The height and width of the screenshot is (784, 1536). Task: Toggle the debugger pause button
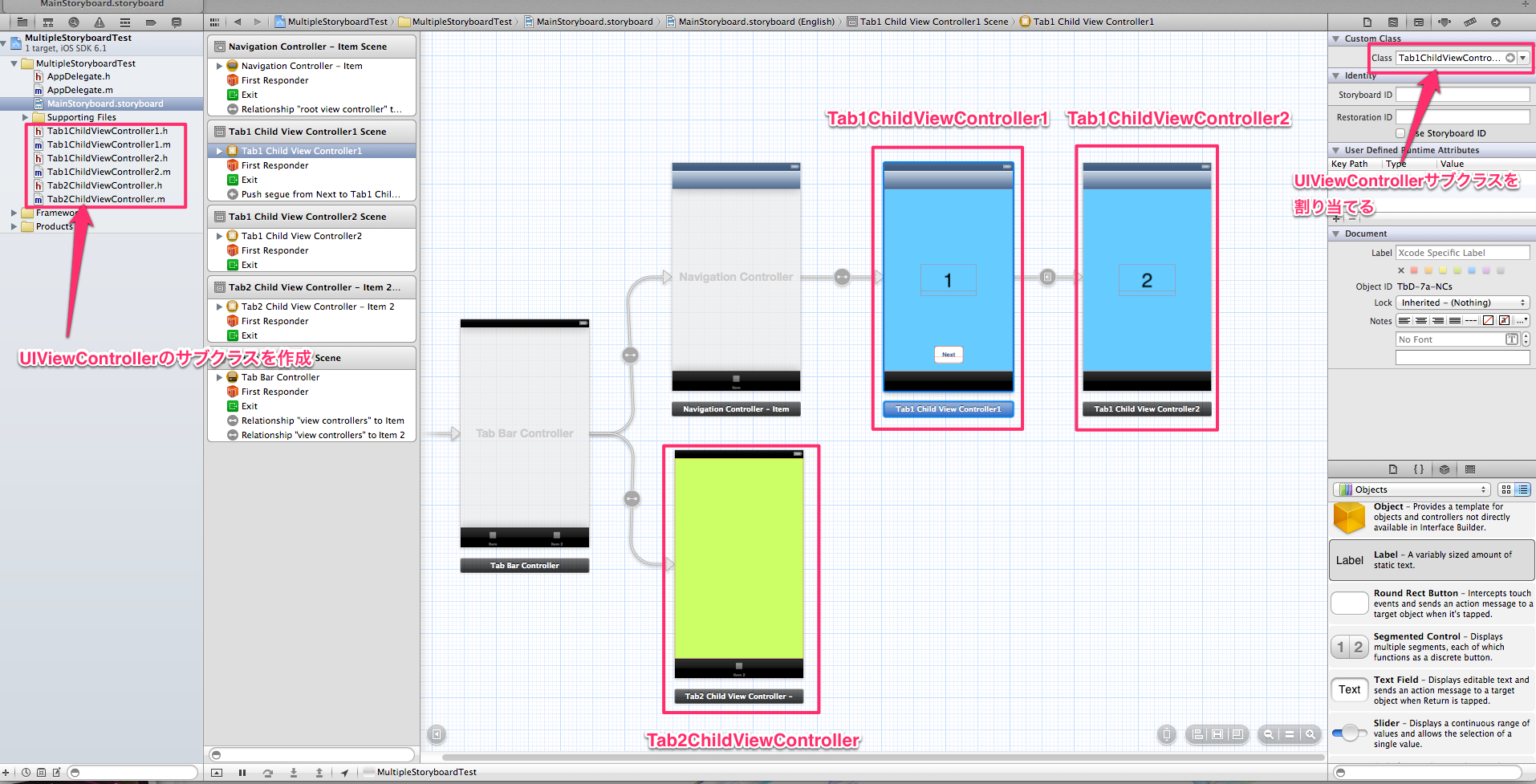pos(242,772)
